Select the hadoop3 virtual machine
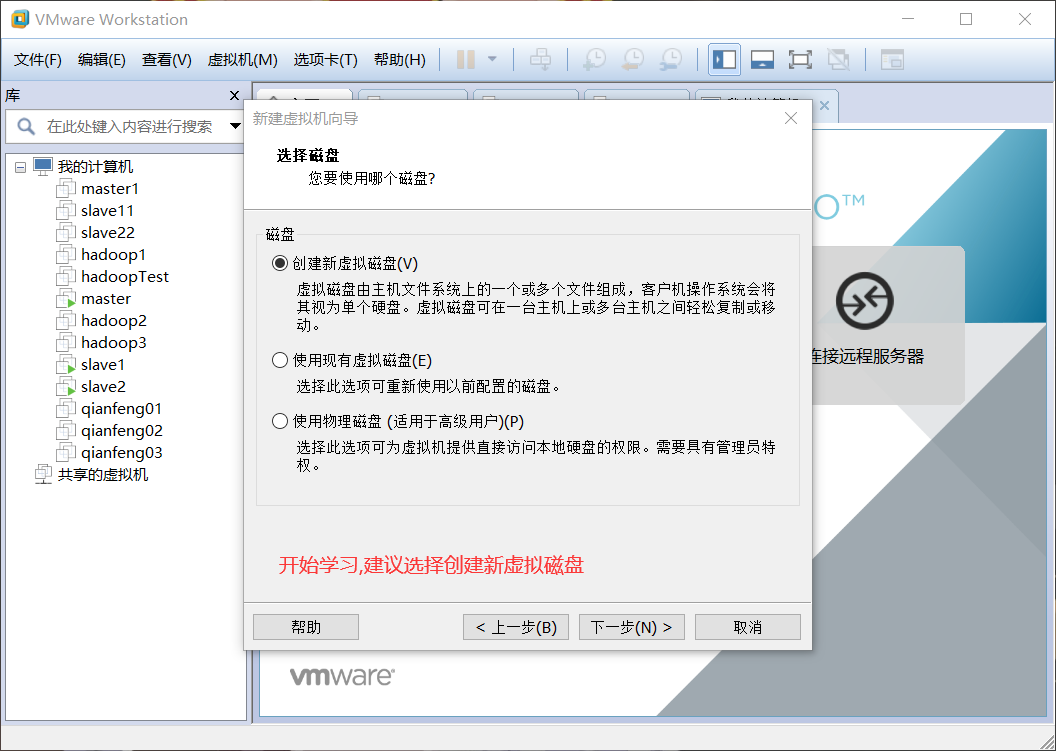Image resolution: width=1056 pixels, height=751 pixels. [113, 343]
